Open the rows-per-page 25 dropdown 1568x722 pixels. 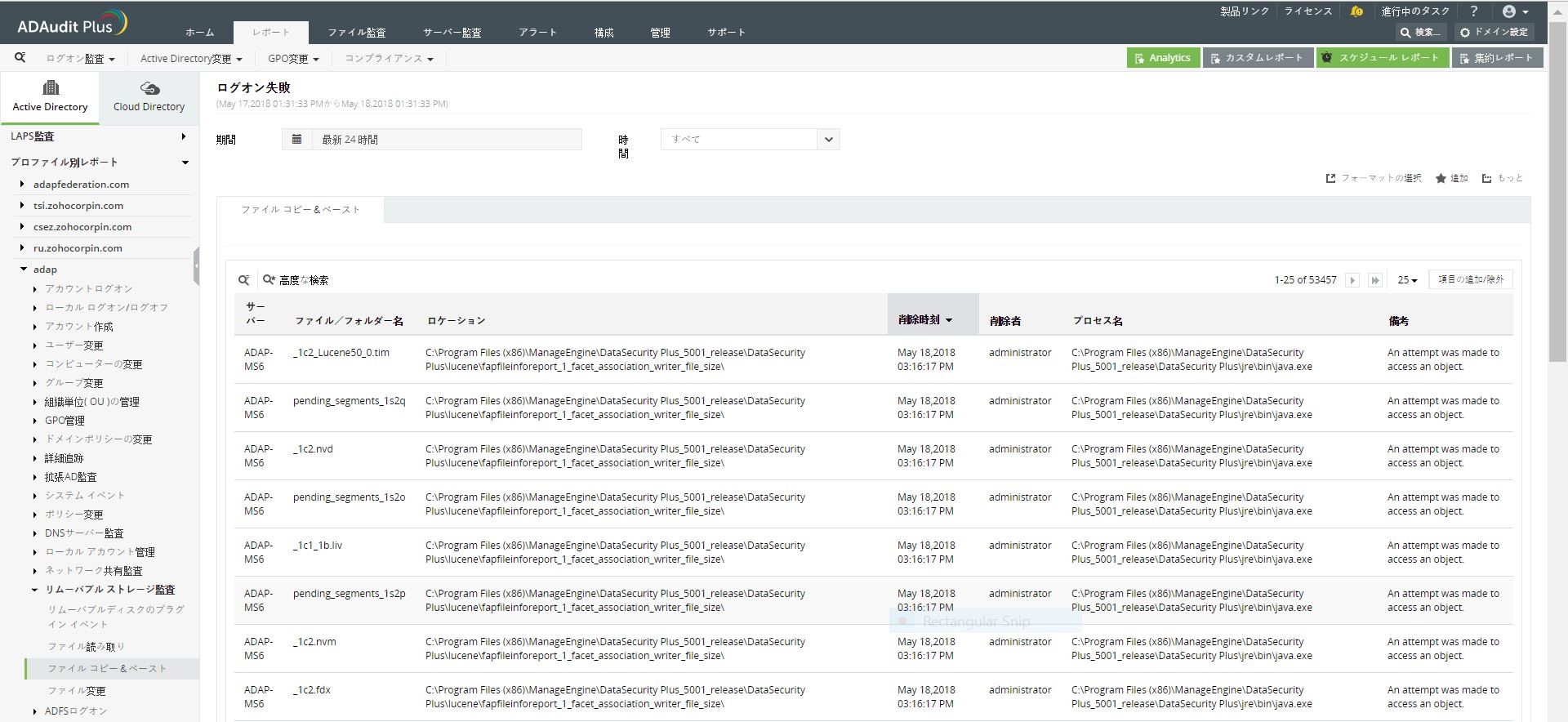point(1407,280)
